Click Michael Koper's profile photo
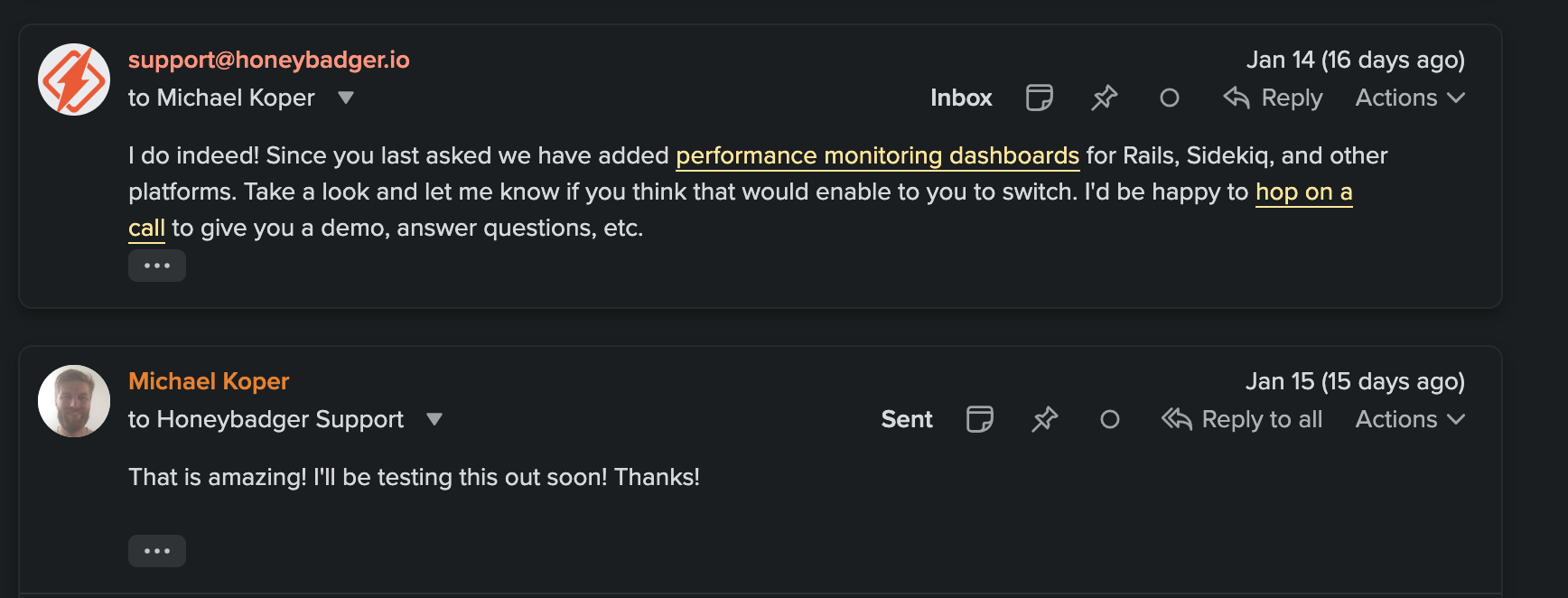 [74, 401]
